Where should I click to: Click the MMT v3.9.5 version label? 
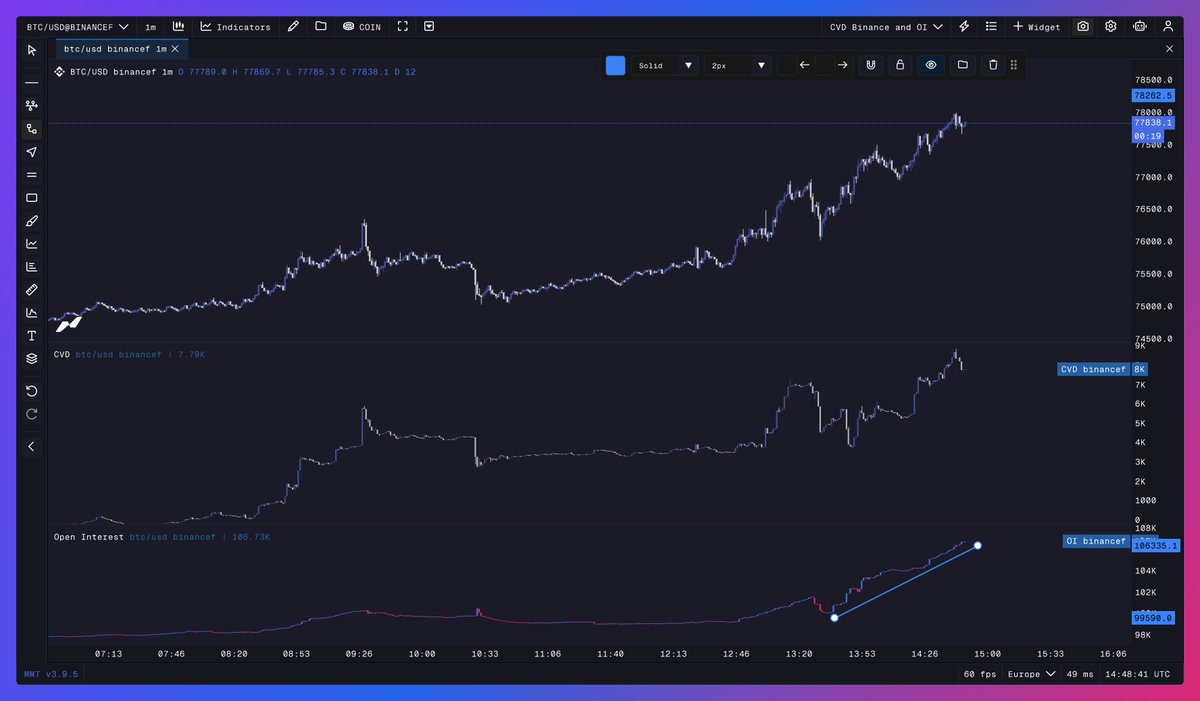pos(51,674)
